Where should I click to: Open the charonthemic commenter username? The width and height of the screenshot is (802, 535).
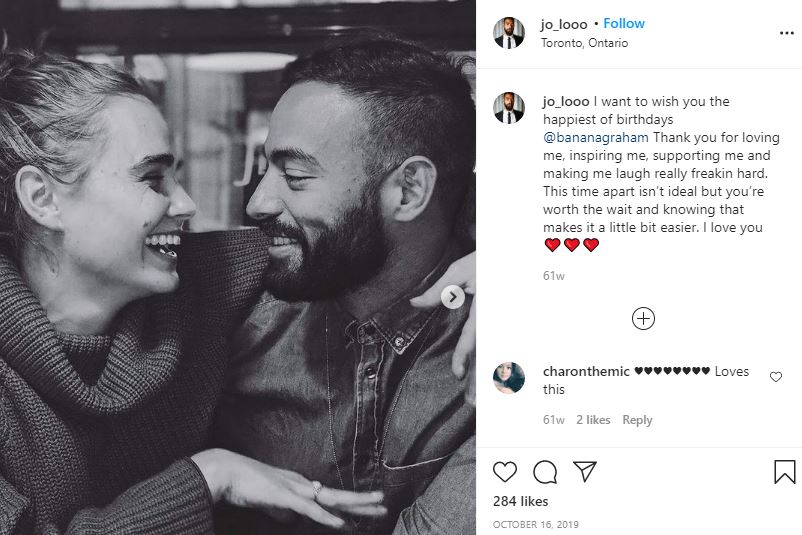(586, 371)
